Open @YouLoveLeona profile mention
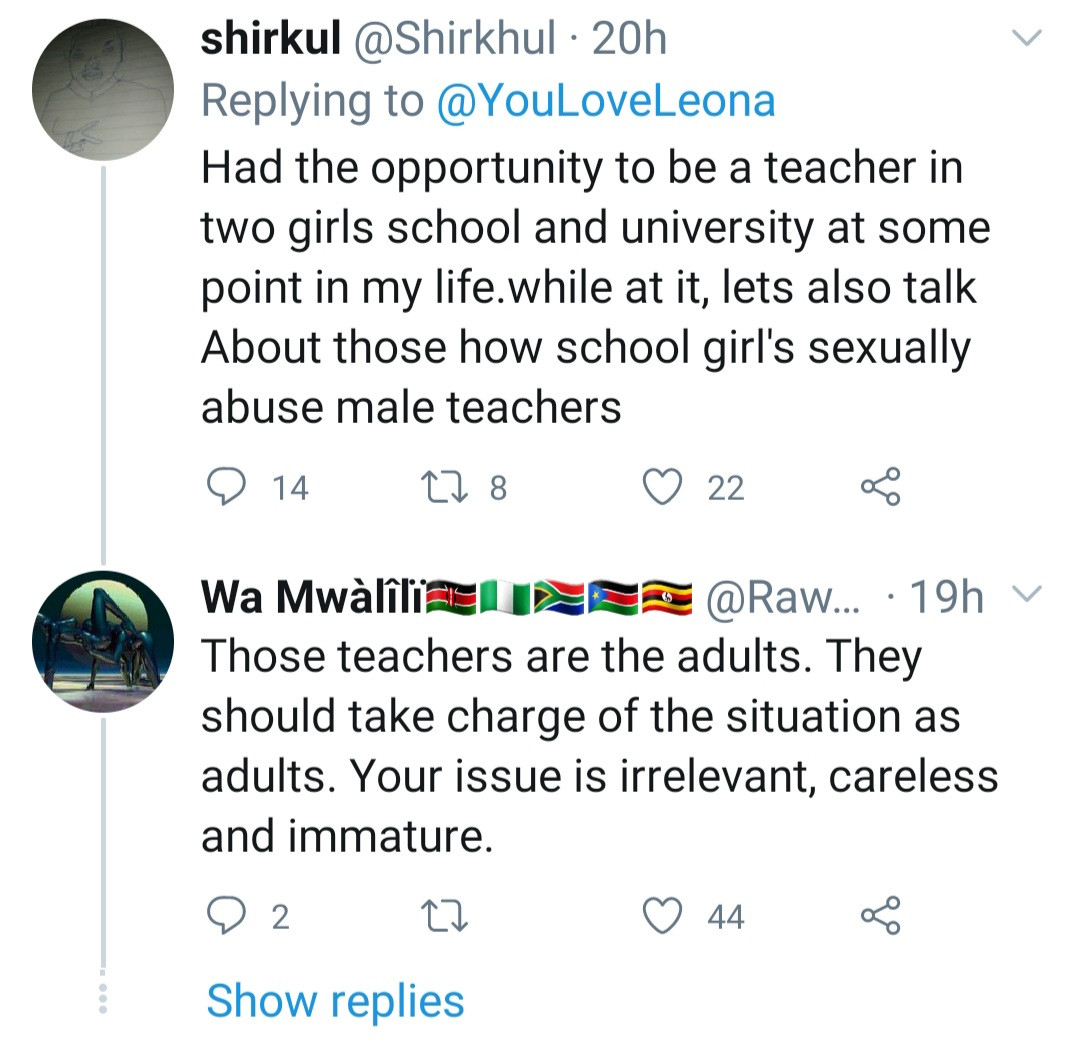The width and height of the screenshot is (1080, 1052). pyautogui.click(x=606, y=101)
